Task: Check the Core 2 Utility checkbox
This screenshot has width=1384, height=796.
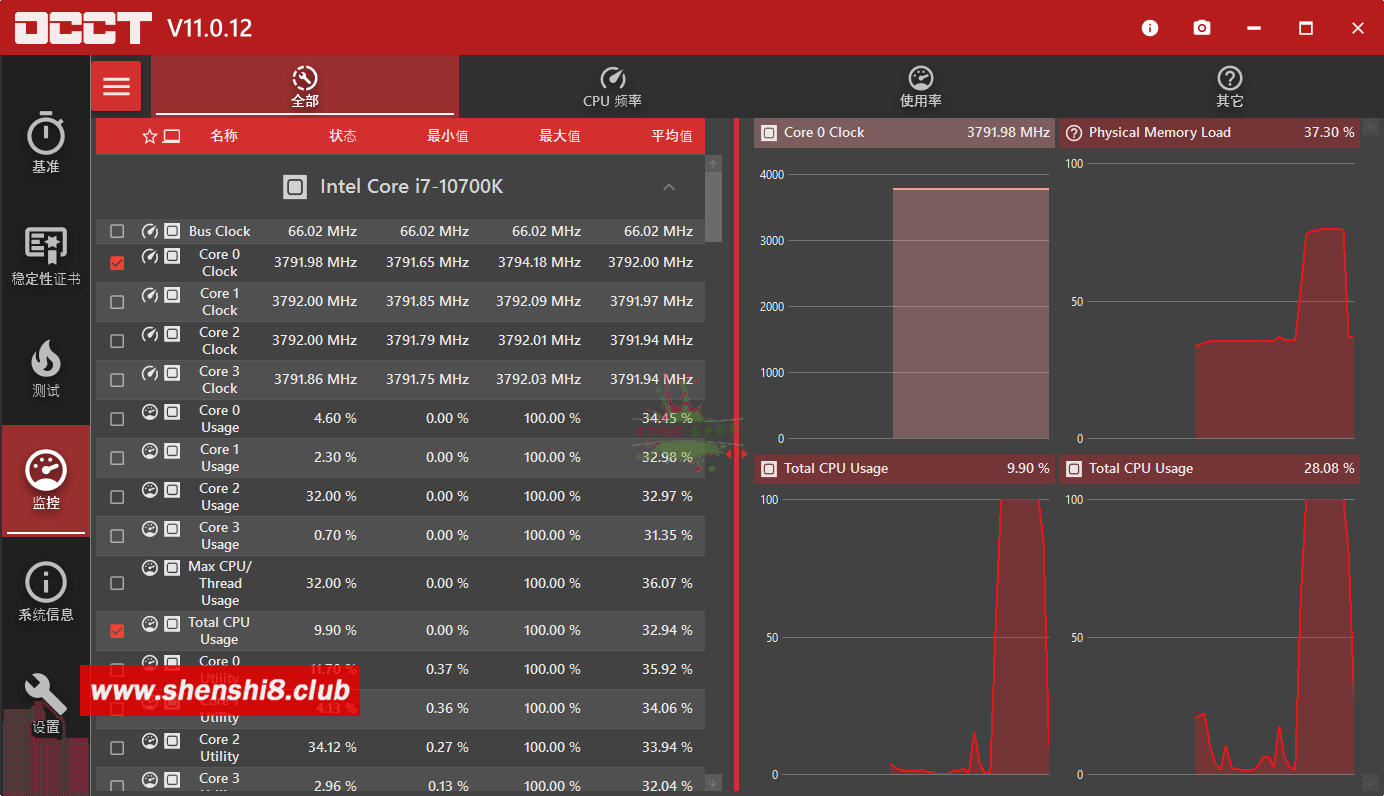Action: point(117,748)
